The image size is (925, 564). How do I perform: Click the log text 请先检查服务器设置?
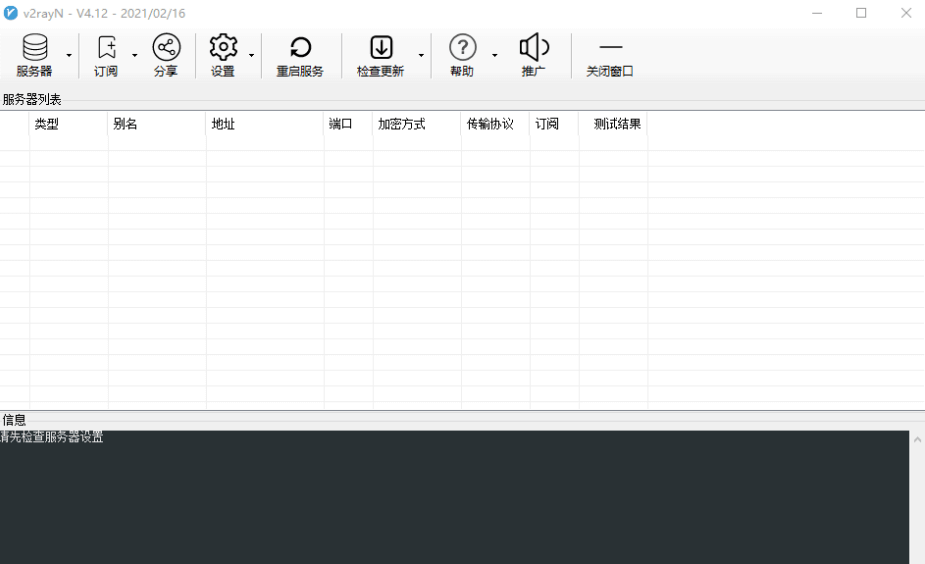coord(51,437)
